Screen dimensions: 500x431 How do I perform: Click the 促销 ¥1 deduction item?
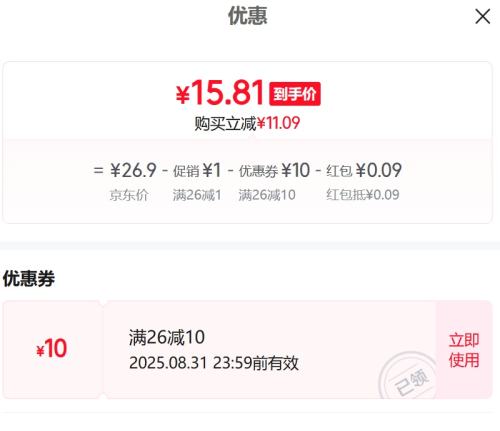(x=197, y=171)
